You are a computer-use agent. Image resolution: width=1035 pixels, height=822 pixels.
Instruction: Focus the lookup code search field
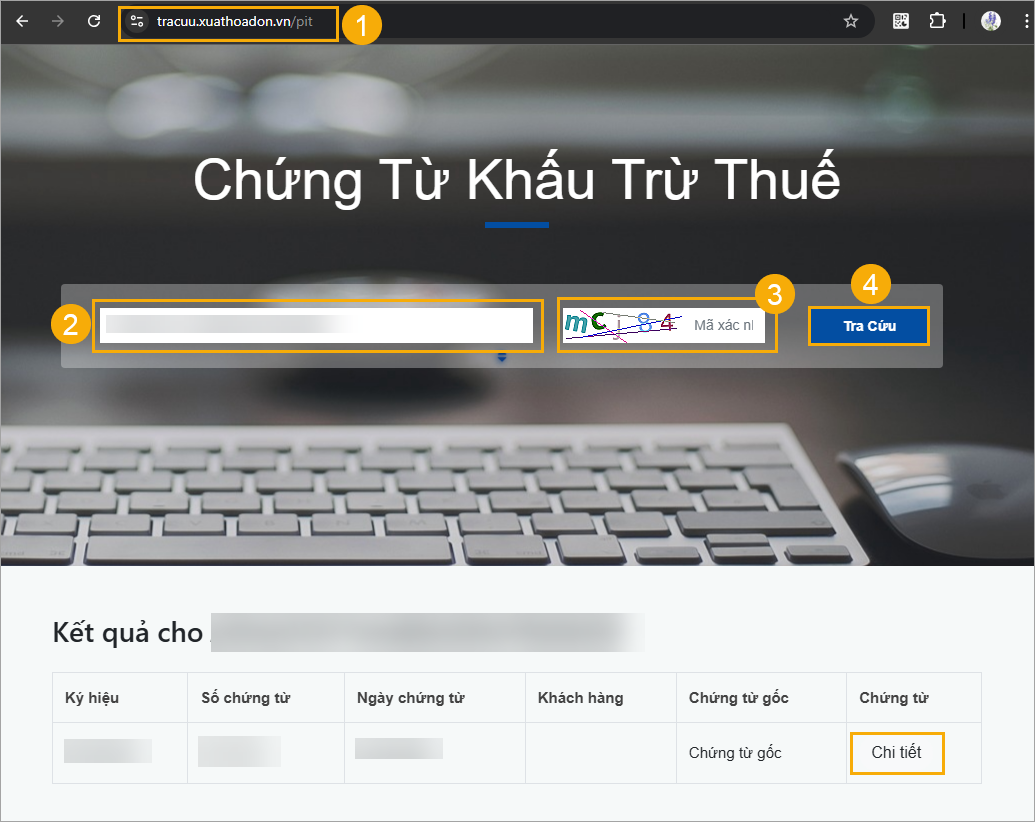click(x=316, y=325)
